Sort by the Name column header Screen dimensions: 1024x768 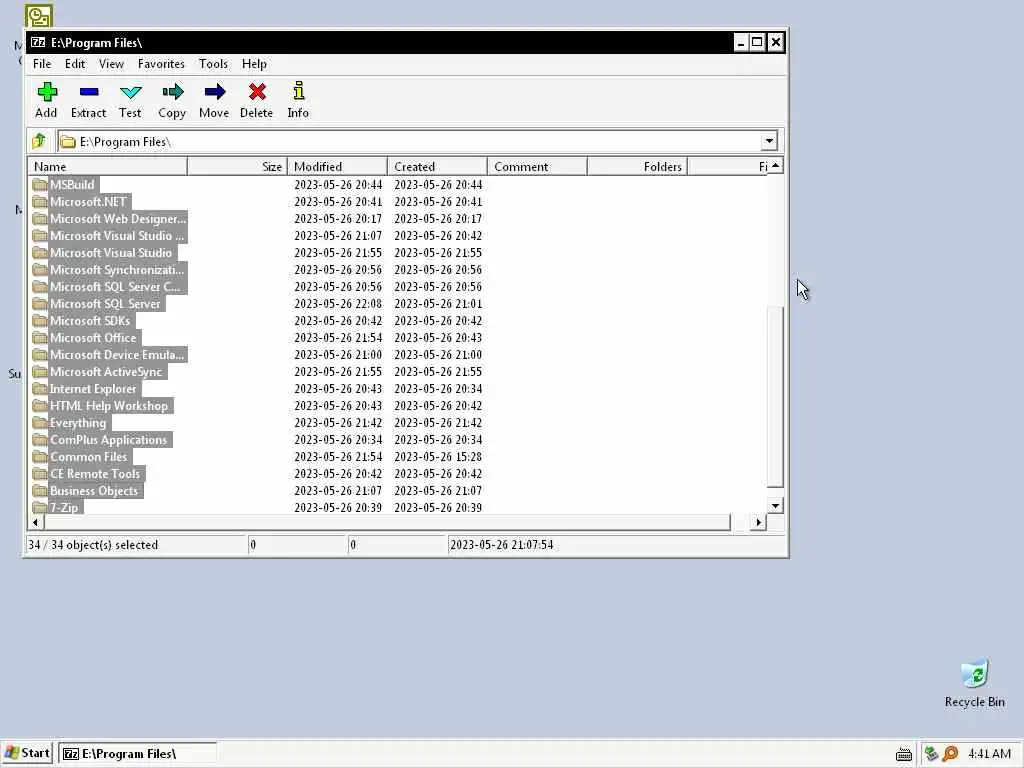click(108, 167)
